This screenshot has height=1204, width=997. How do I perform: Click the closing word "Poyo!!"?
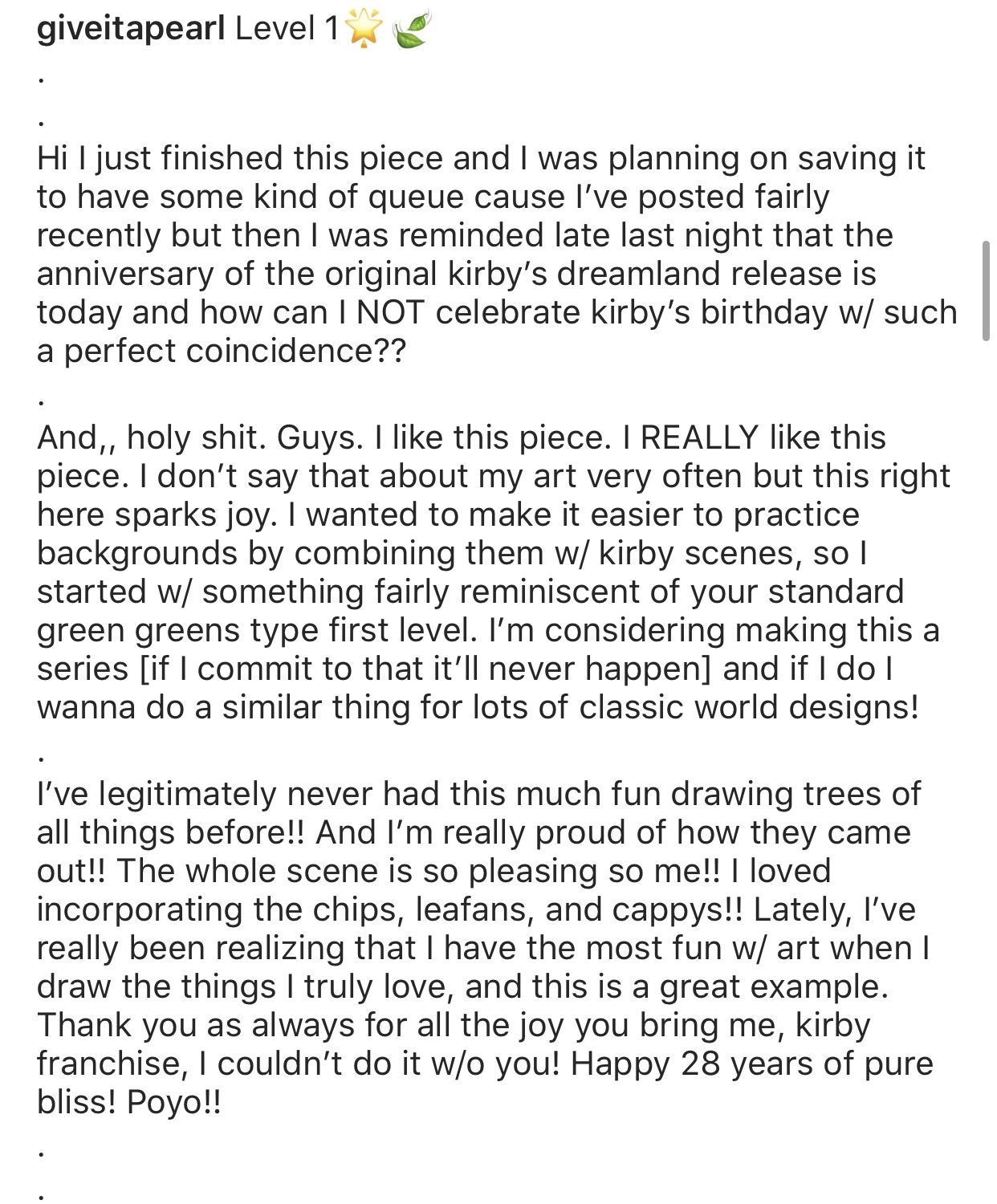173,1102
